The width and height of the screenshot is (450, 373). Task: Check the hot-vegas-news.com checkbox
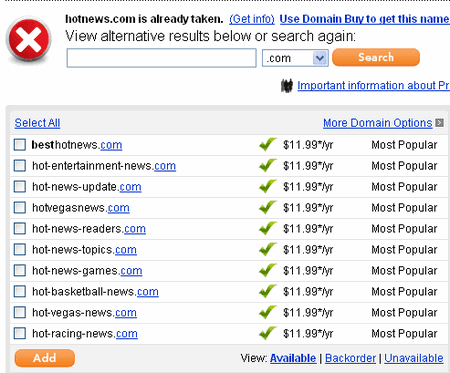coord(20,312)
